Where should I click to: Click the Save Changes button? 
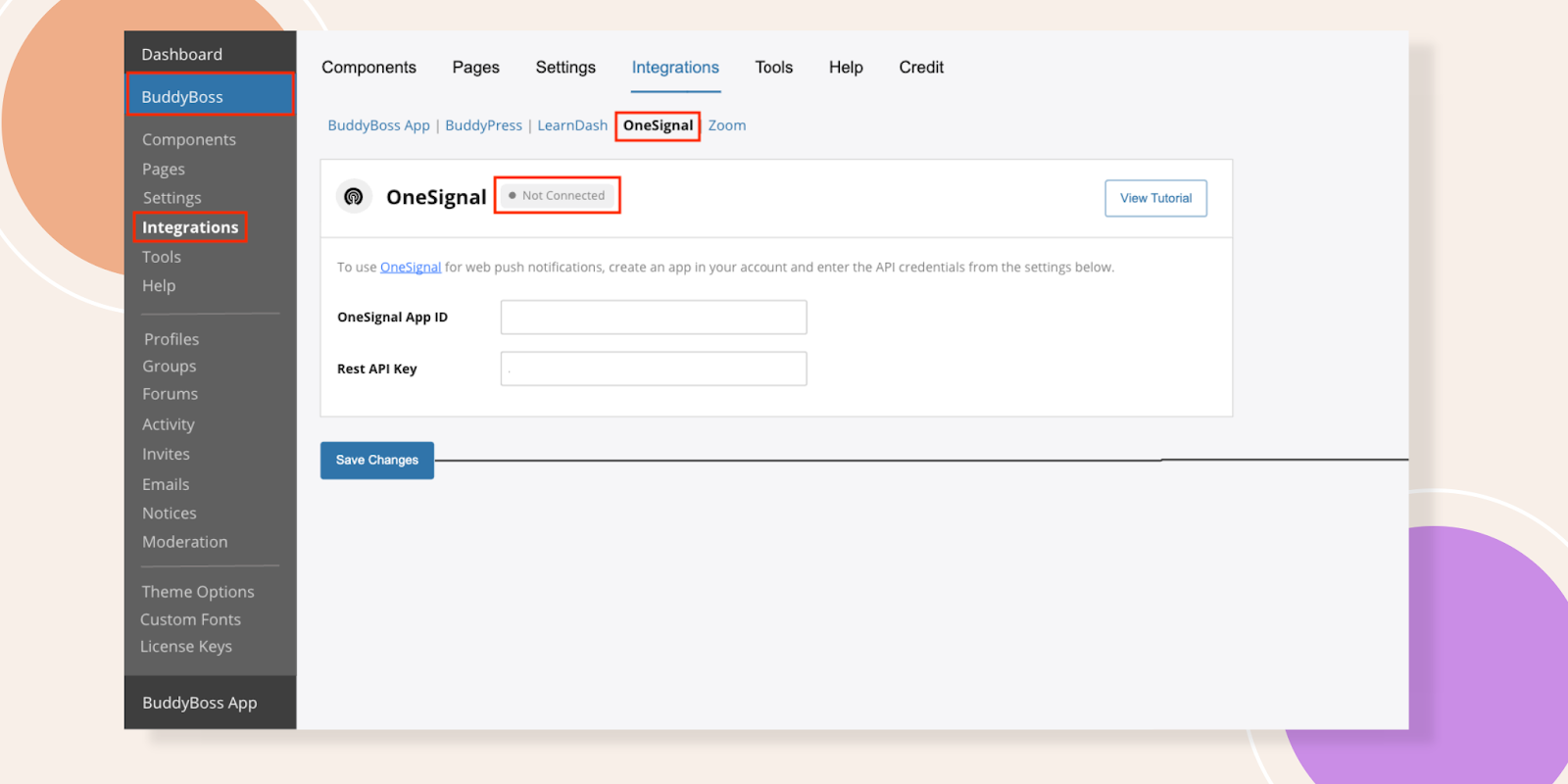click(377, 460)
